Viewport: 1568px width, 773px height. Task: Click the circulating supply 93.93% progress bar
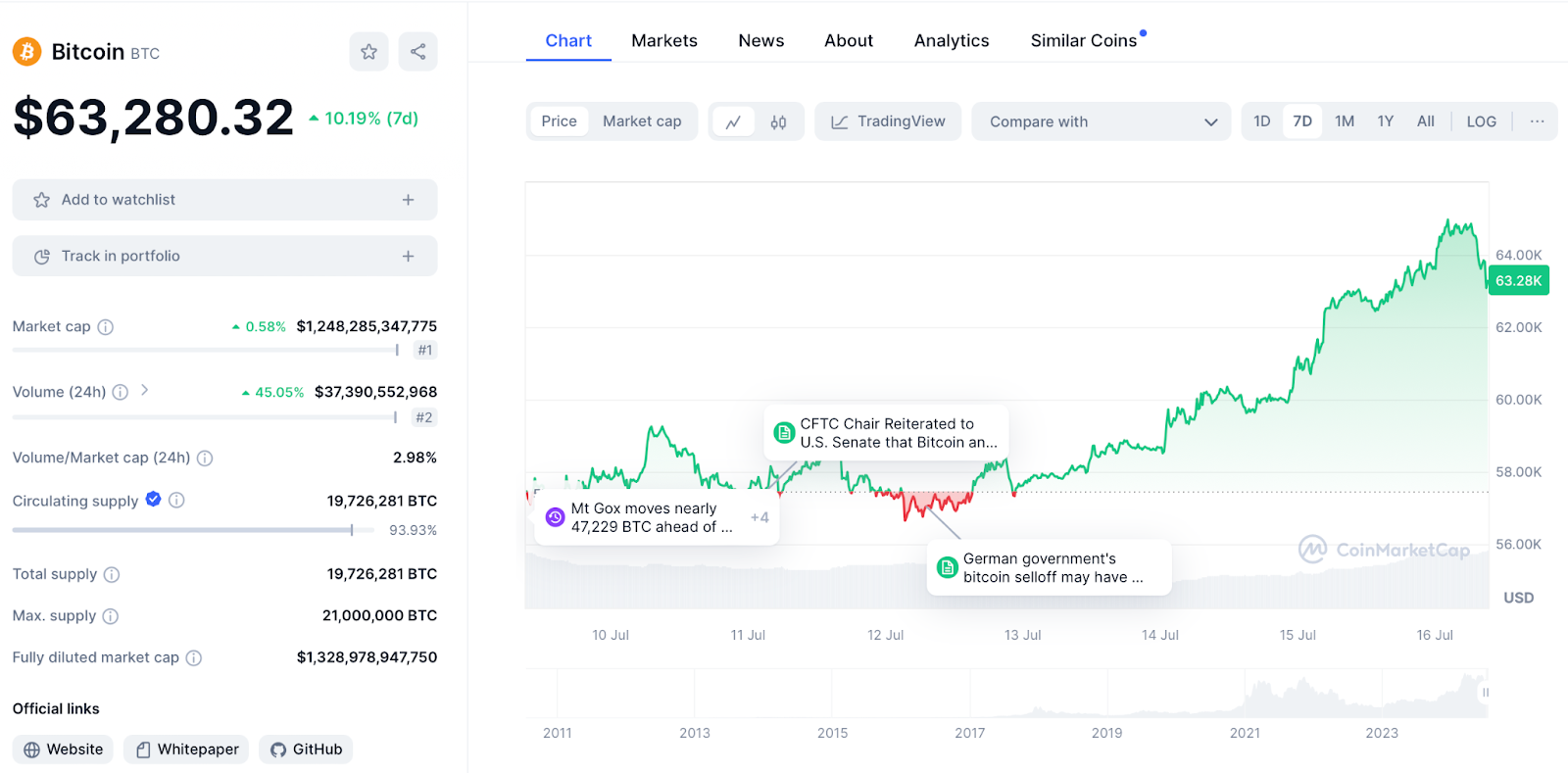pos(193,530)
